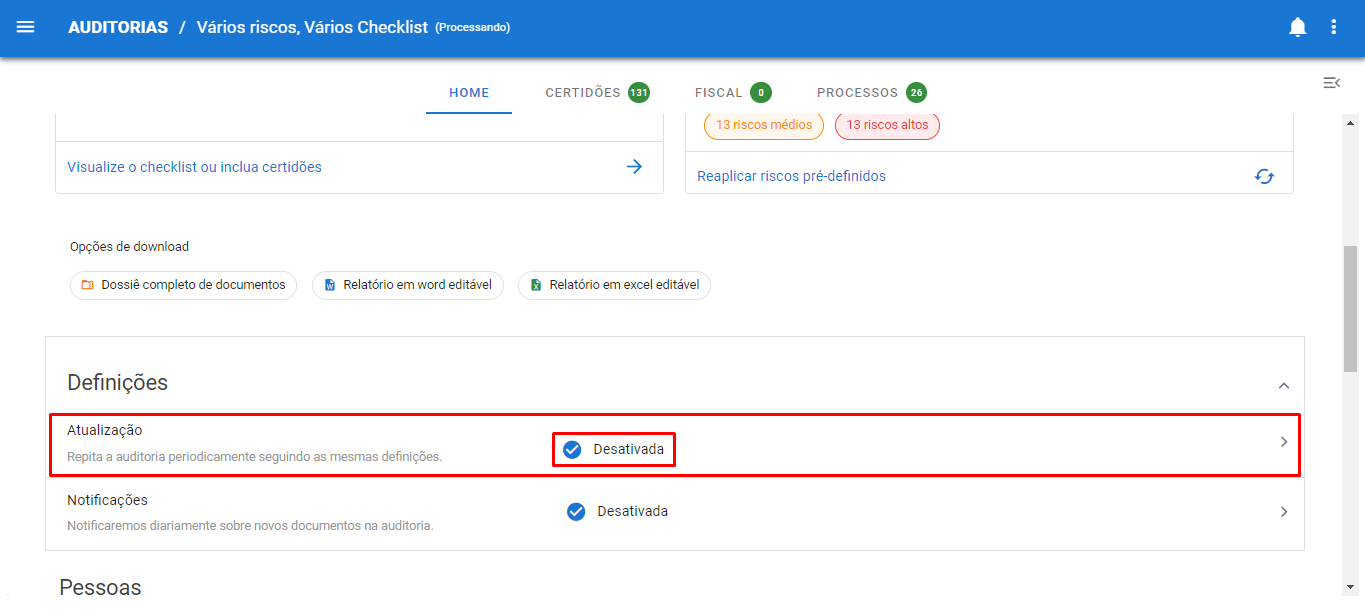The height and width of the screenshot is (616, 1365).
Task: Click the Notificações status check icon
Action: coord(576,511)
